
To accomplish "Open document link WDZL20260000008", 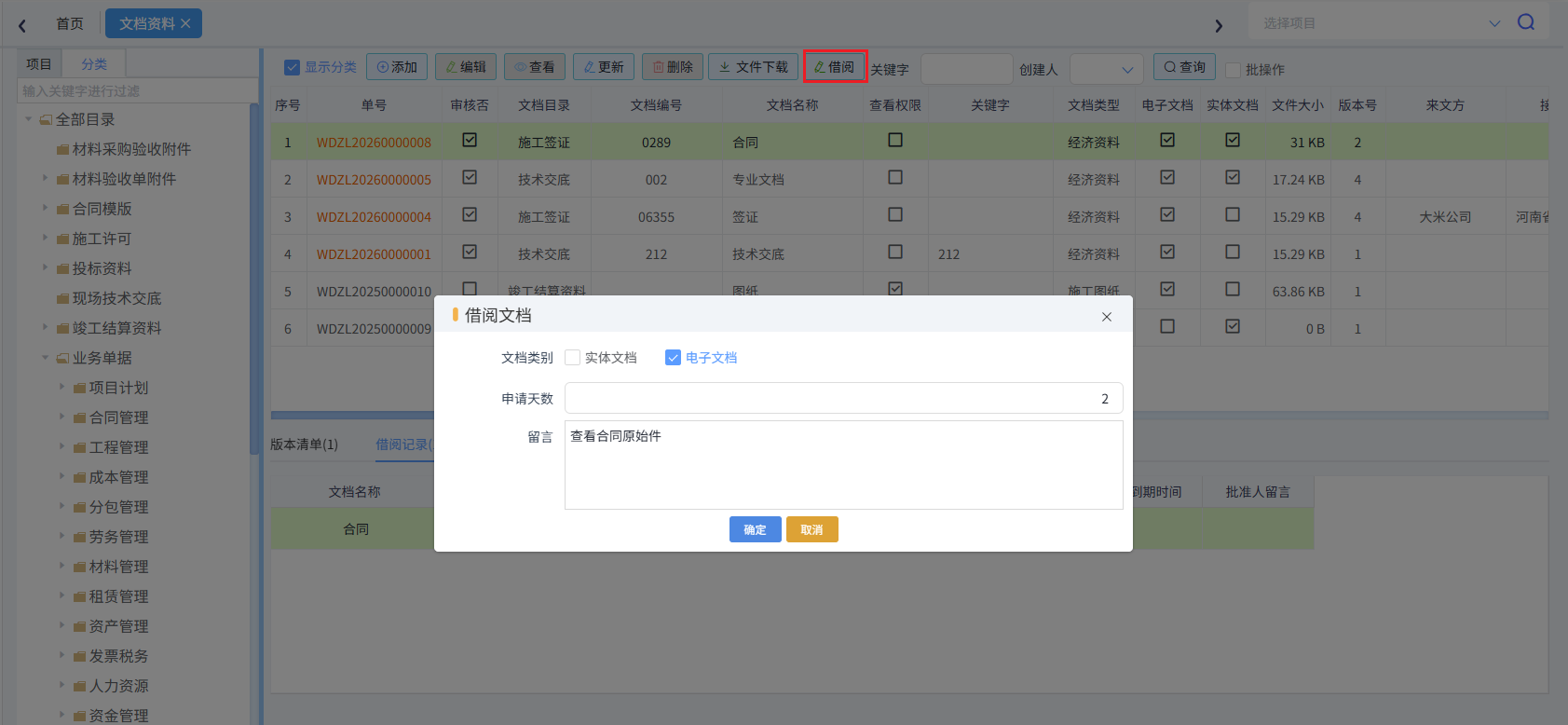I will click(374, 143).
